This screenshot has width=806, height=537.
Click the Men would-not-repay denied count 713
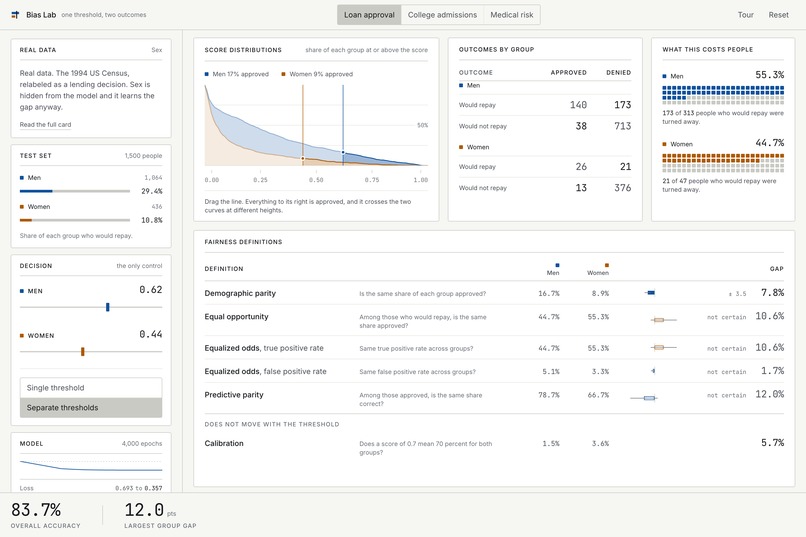click(x=622, y=126)
